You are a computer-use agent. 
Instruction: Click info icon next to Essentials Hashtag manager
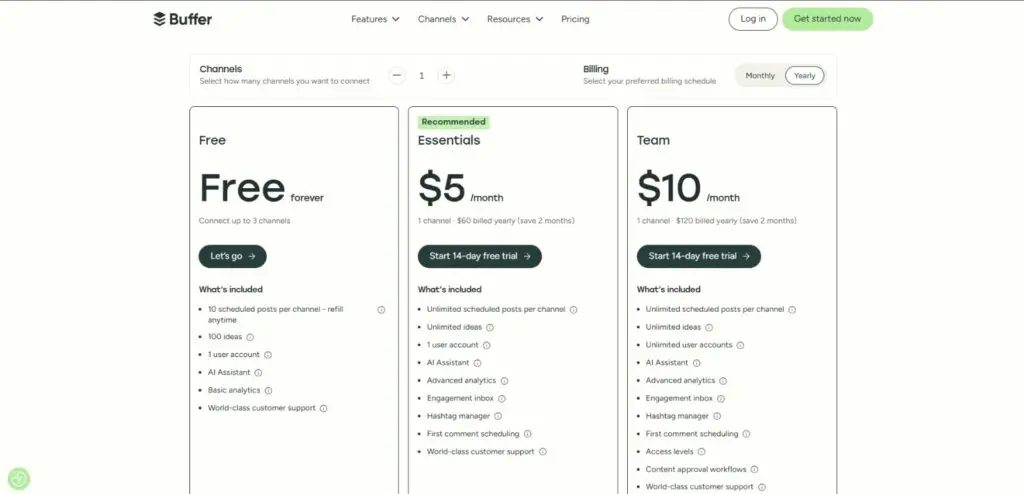click(497, 416)
